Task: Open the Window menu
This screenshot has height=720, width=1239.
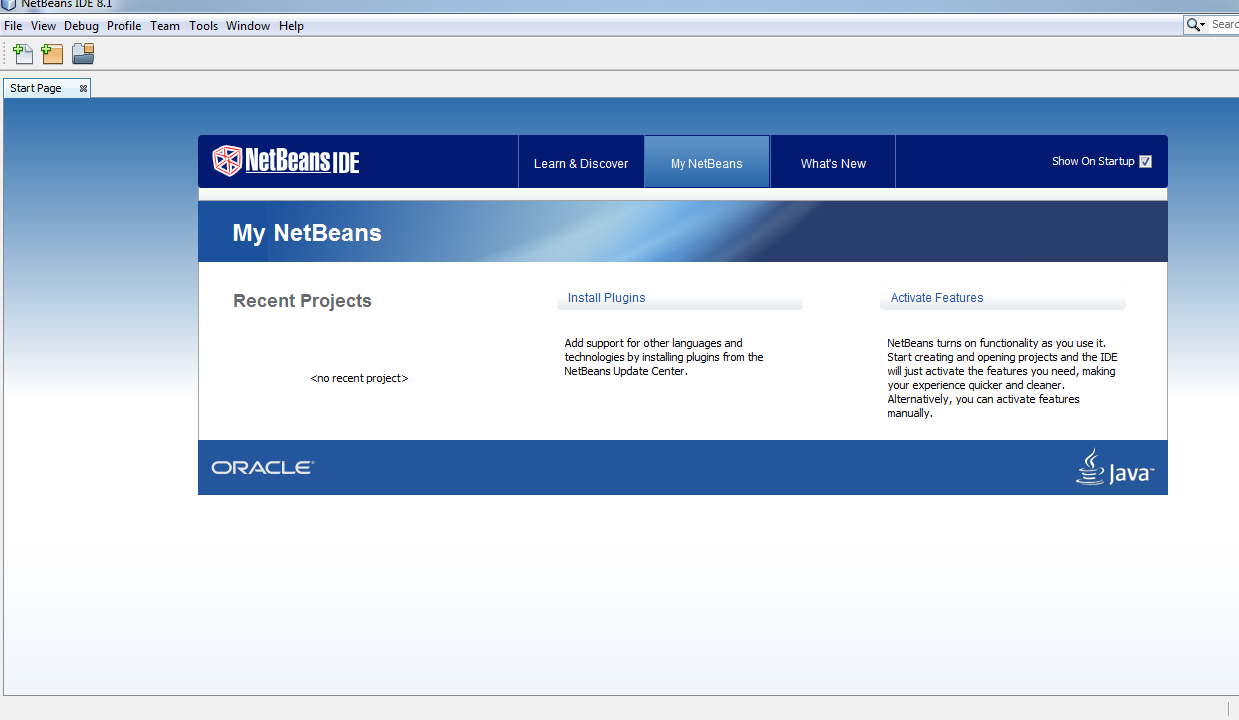Action: [x=247, y=26]
